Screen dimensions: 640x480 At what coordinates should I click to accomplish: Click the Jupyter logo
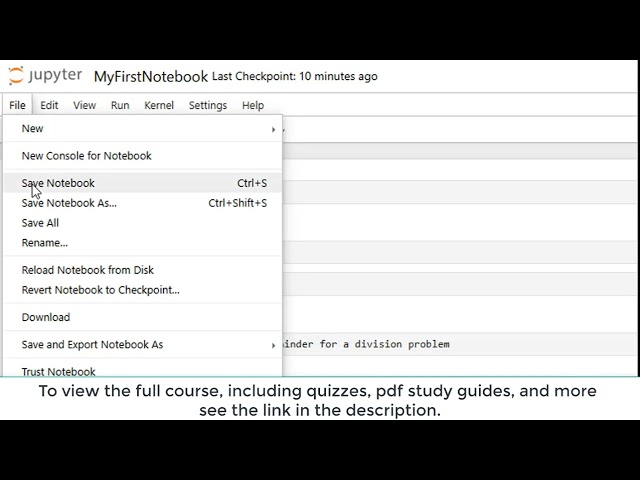click(x=45, y=76)
